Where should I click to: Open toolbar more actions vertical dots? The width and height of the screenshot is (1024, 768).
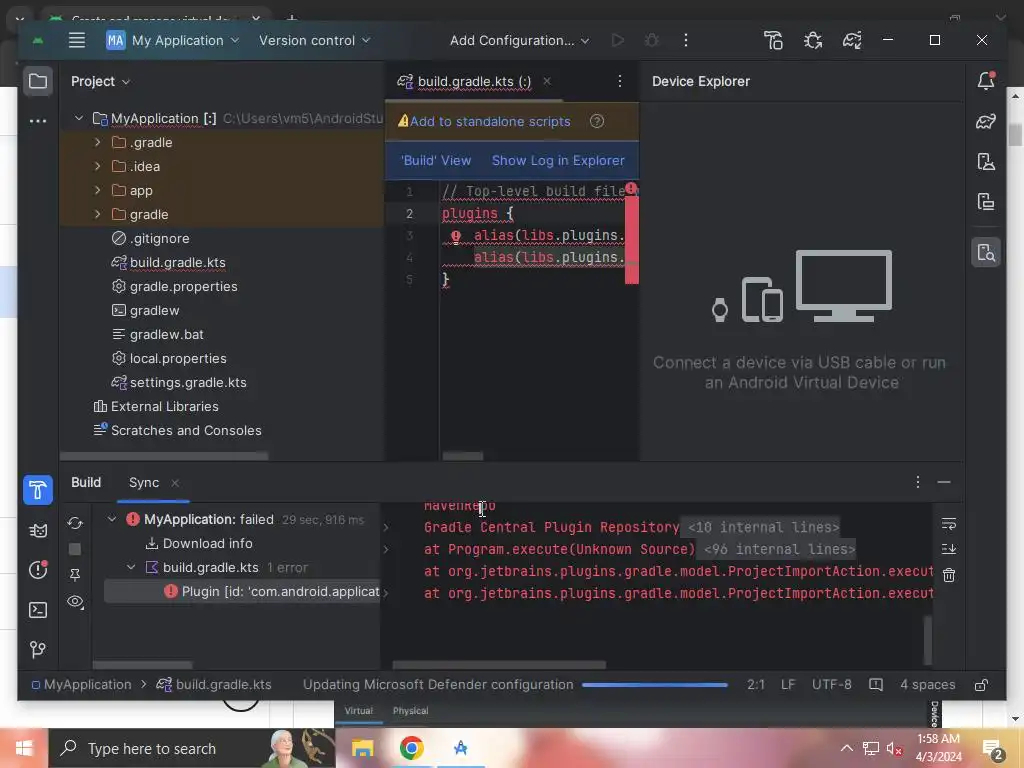click(686, 40)
